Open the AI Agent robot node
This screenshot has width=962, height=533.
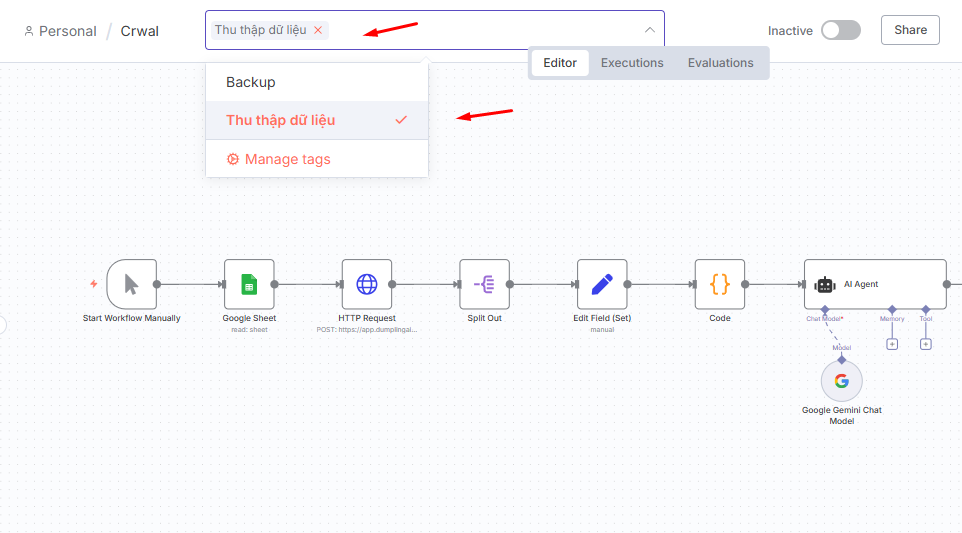coord(875,284)
